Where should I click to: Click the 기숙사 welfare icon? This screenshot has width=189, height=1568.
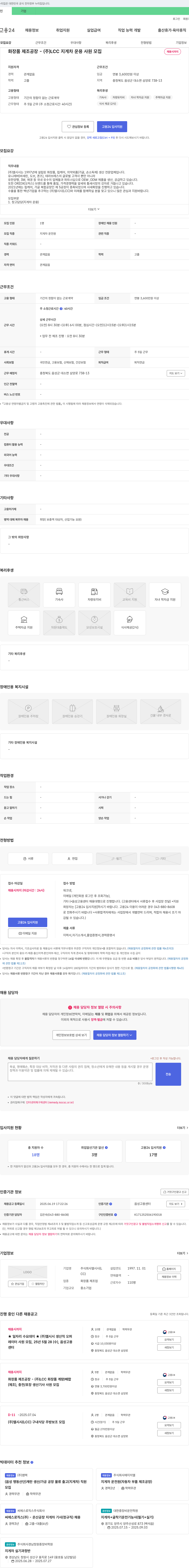(59, 595)
